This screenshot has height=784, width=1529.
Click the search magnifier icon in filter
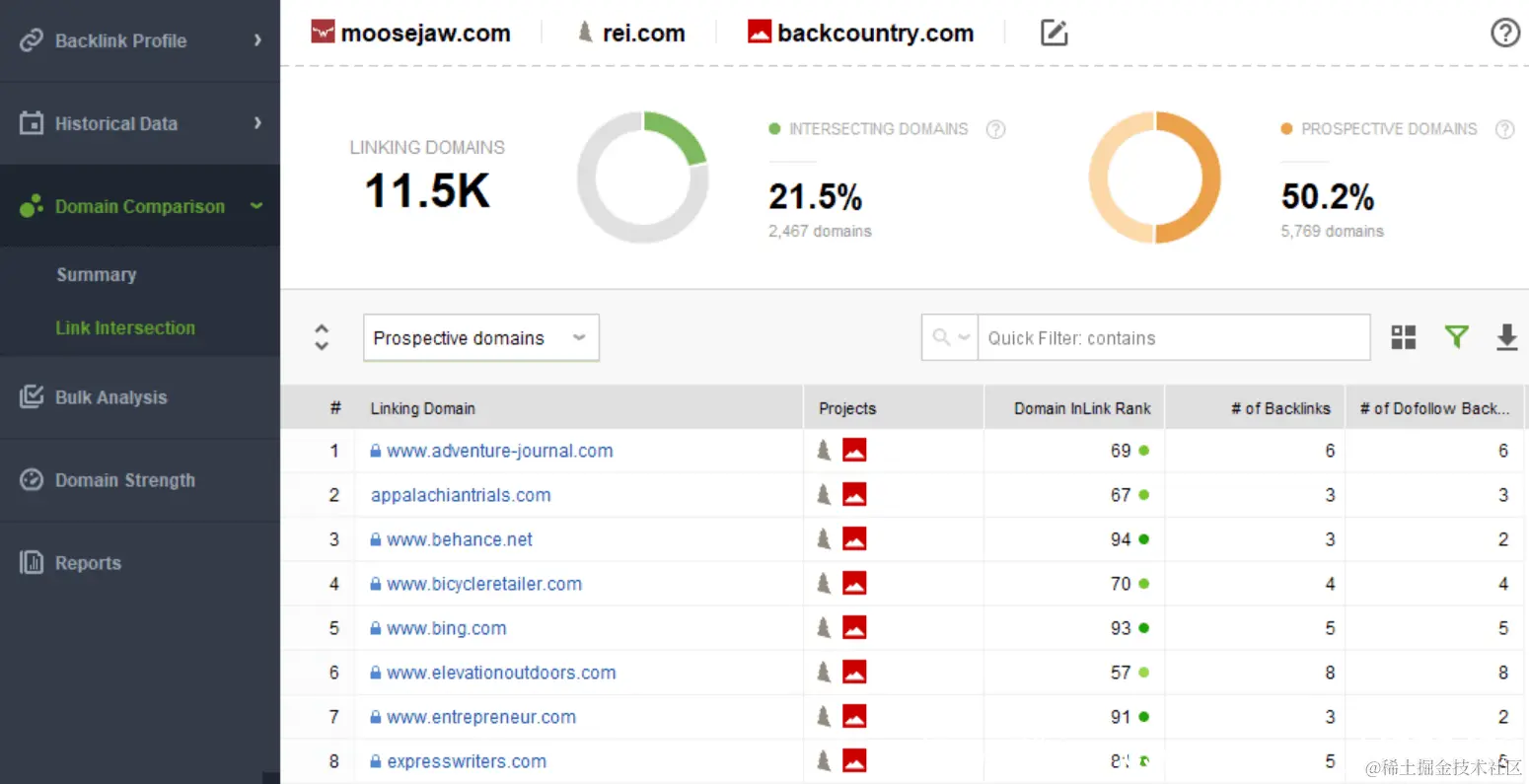coord(941,337)
